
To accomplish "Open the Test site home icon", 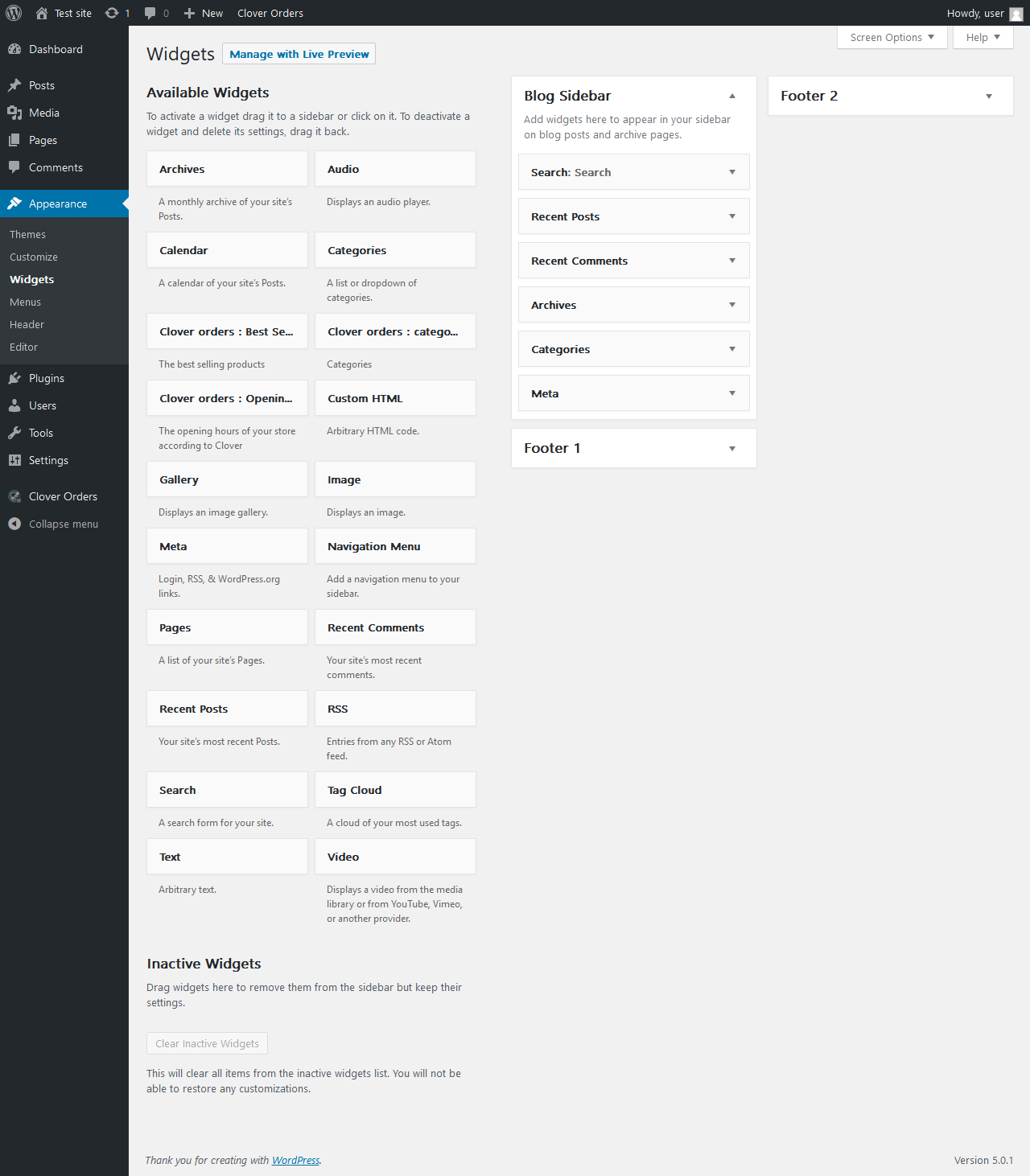I will (x=42, y=13).
